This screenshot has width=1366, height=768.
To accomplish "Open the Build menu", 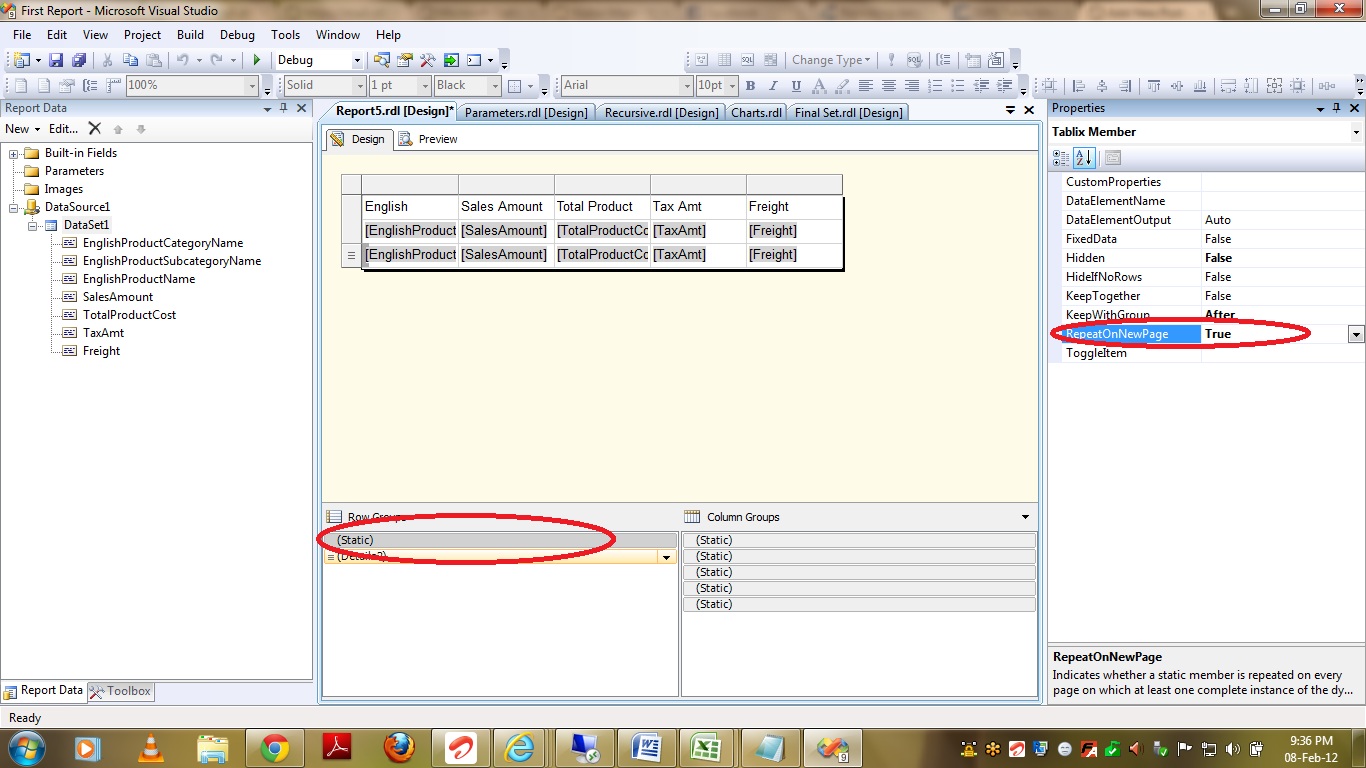I will (x=190, y=34).
